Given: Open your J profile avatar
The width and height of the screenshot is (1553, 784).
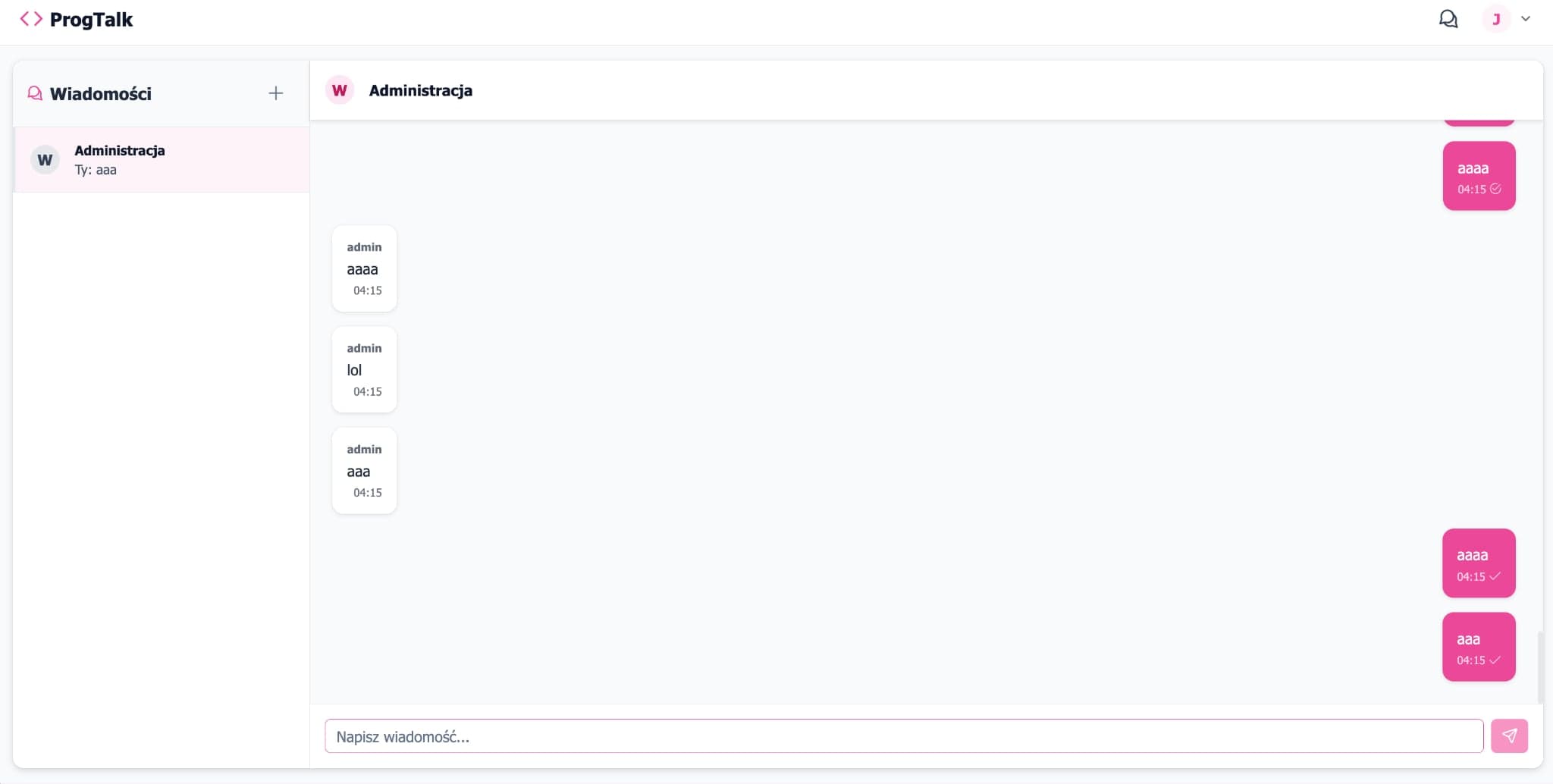Looking at the screenshot, I should click(1495, 18).
